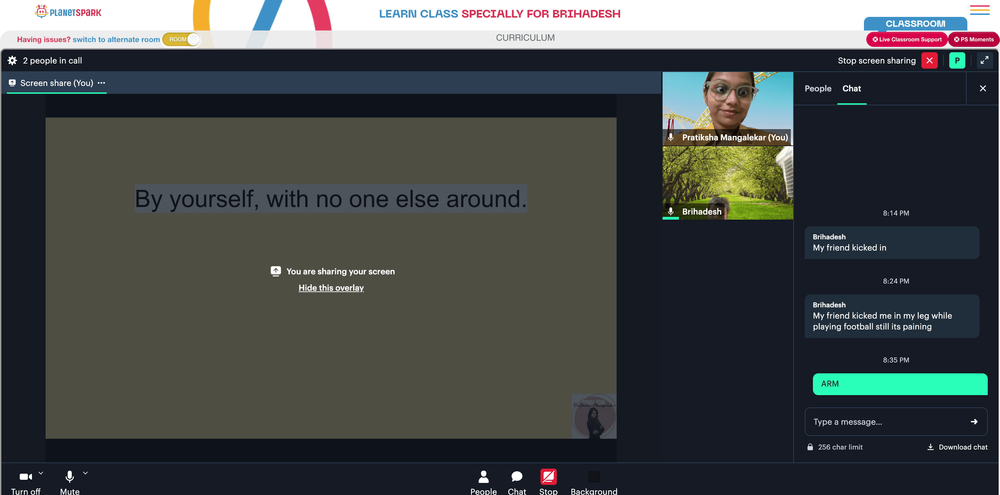This screenshot has height=495, width=1000.
Task: Click the Background effects icon
Action: pyautogui.click(x=594, y=477)
